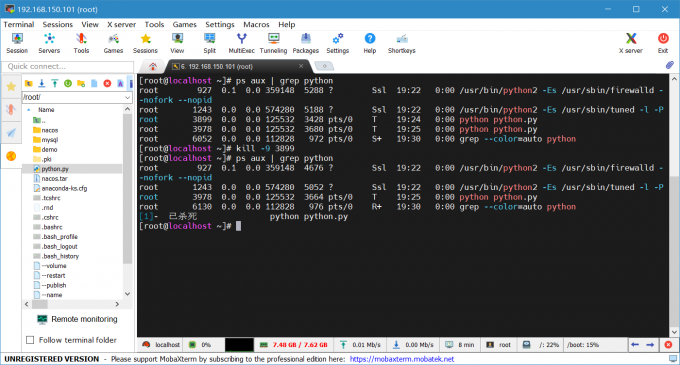
Task: Click the Quick connect input field
Action: (x=68, y=66)
